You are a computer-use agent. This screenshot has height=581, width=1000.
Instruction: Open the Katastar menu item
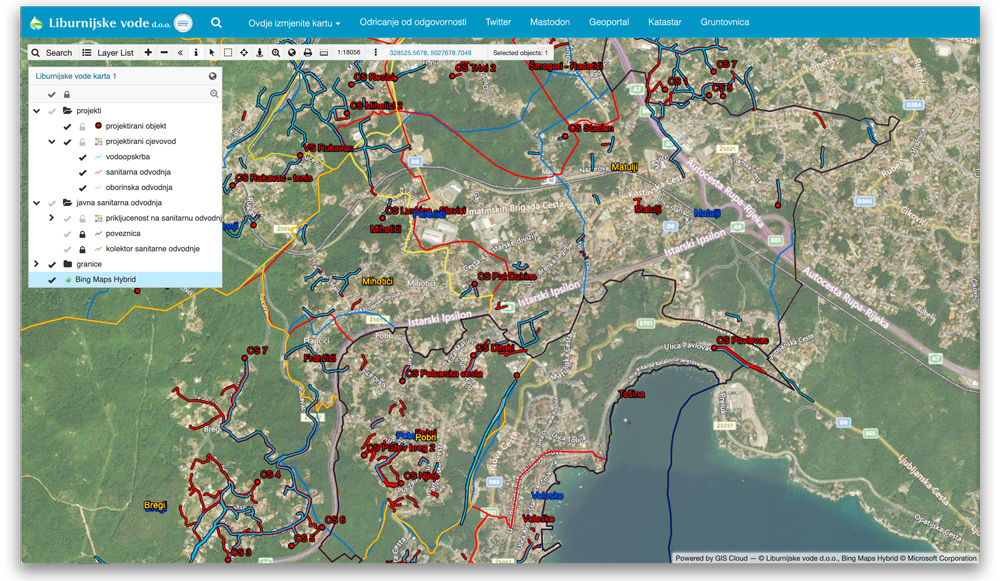tap(664, 22)
